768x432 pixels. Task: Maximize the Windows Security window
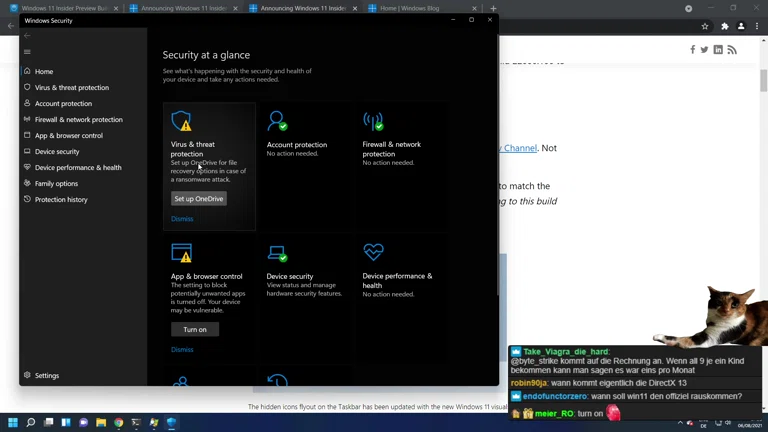coord(471,20)
